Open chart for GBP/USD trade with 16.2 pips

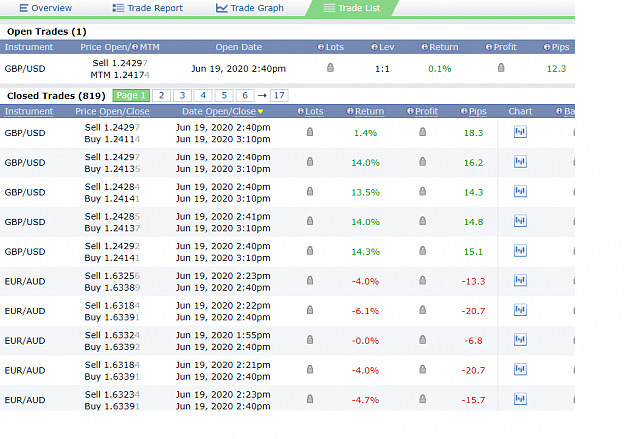[520, 161]
